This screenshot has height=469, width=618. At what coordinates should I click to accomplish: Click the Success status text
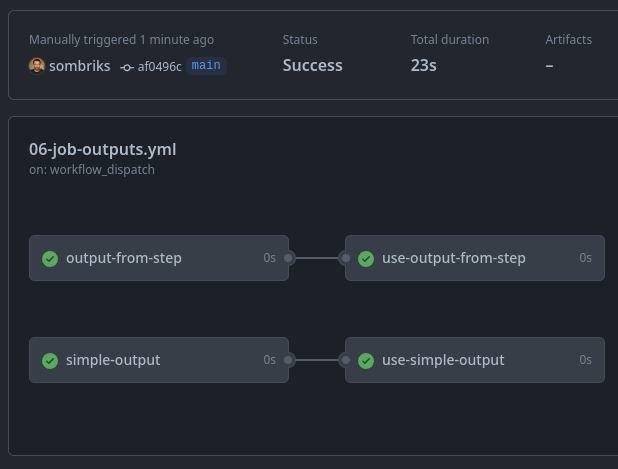tap(312, 66)
